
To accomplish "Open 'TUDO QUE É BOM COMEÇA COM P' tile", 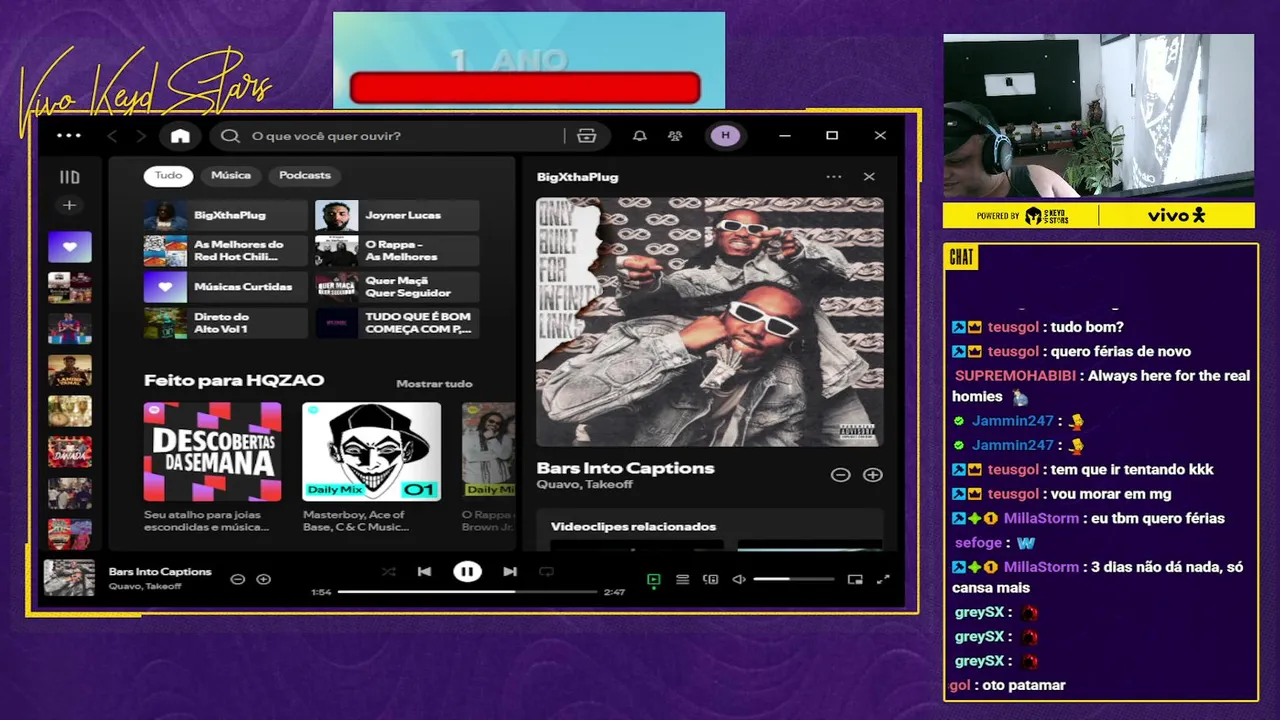I will [x=397, y=322].
